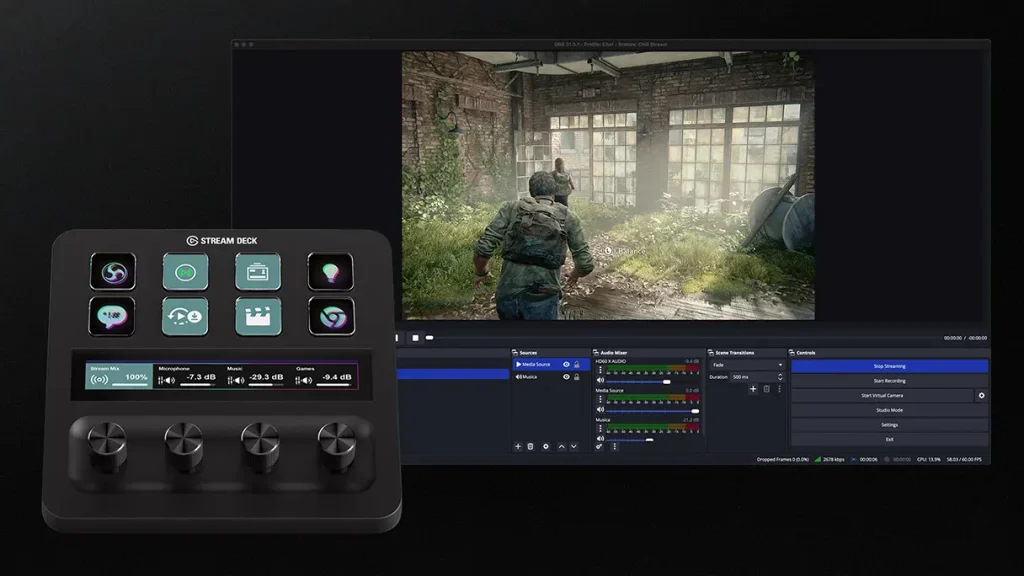Toggle the lock on Media Source

tap(577, 364)
